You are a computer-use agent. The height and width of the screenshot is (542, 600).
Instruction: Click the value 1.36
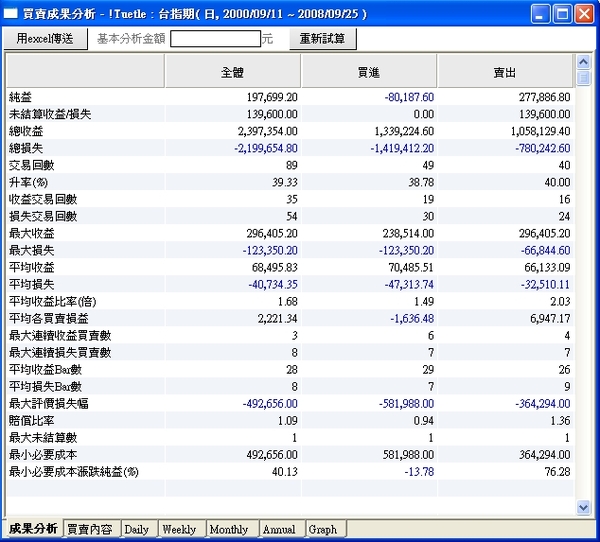click(561, 421)
